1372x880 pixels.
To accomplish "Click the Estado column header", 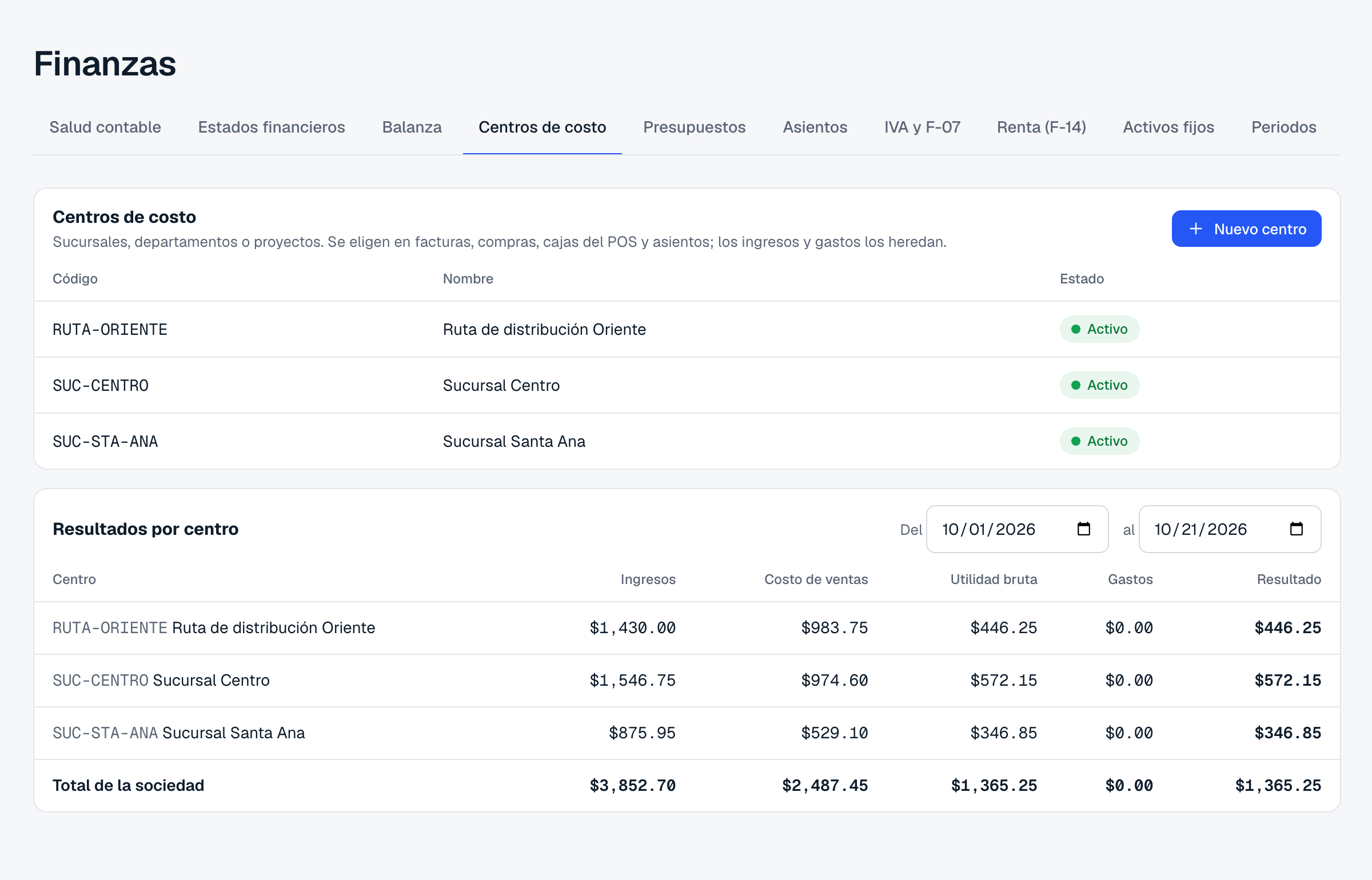I will pyautogui.click(x=1082, y=279).
